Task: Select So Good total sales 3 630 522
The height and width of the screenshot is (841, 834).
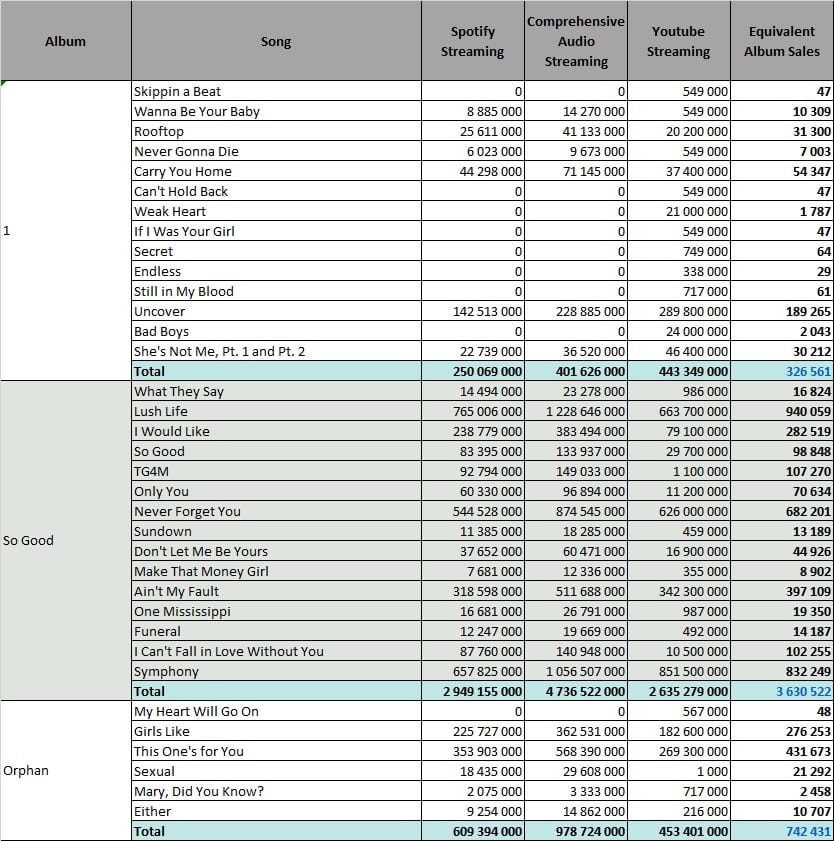Action: 781,691
